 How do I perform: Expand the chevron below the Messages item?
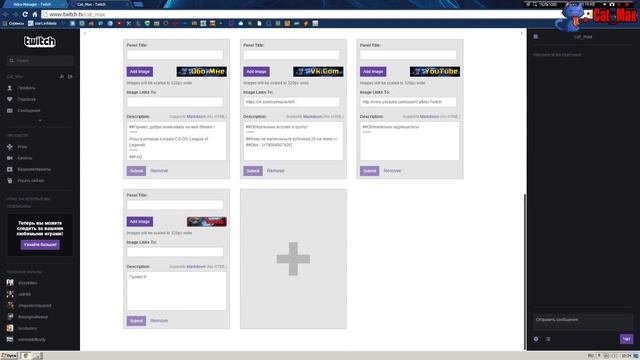(40, 120)
